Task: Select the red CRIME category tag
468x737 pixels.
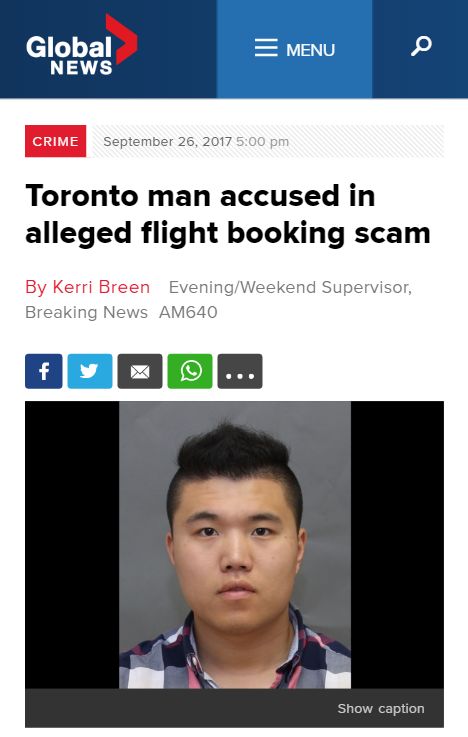Action: (55, 141)
